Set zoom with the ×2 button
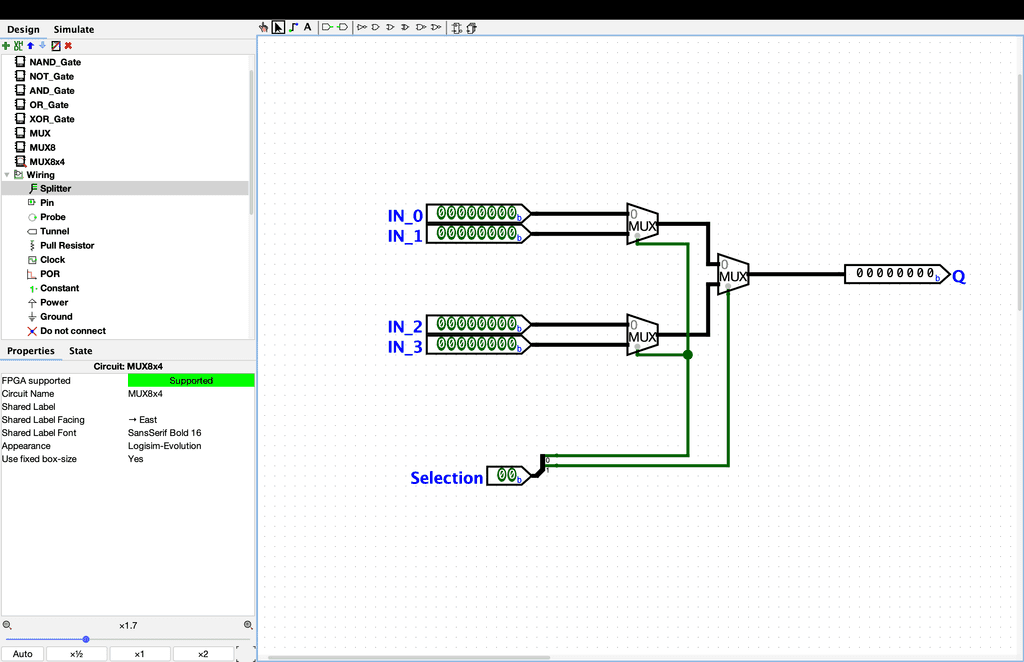The width and height of the screenshot is (1024, 662). click(203, 654)
